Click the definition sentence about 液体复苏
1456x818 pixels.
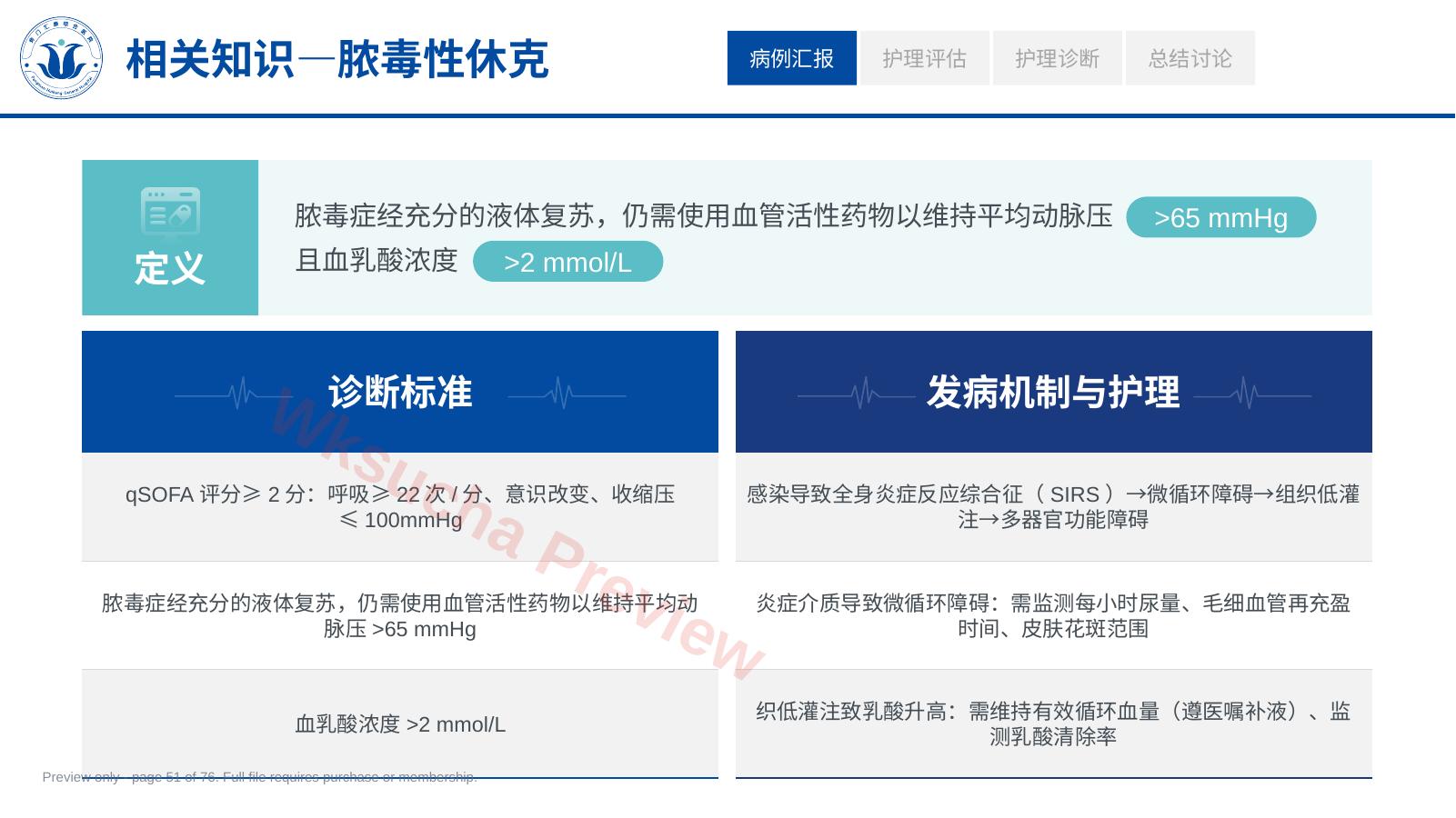704,215
